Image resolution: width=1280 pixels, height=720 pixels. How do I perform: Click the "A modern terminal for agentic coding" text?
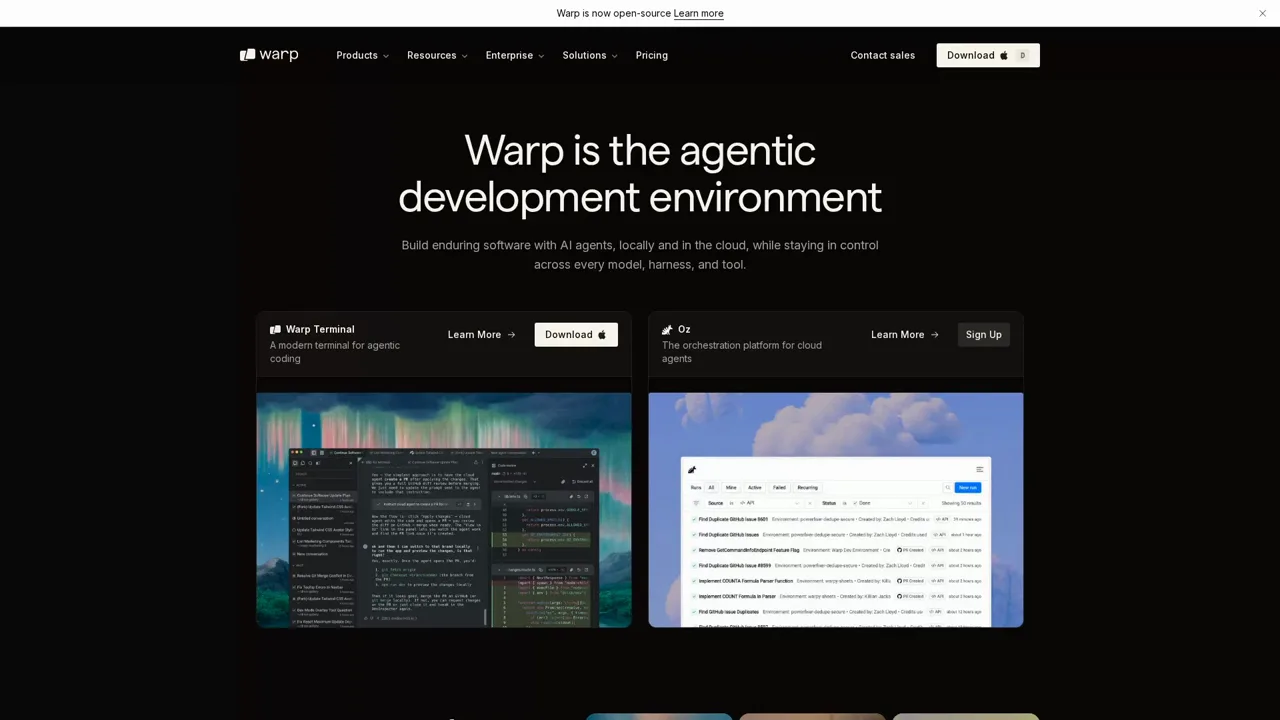point(335,352)
